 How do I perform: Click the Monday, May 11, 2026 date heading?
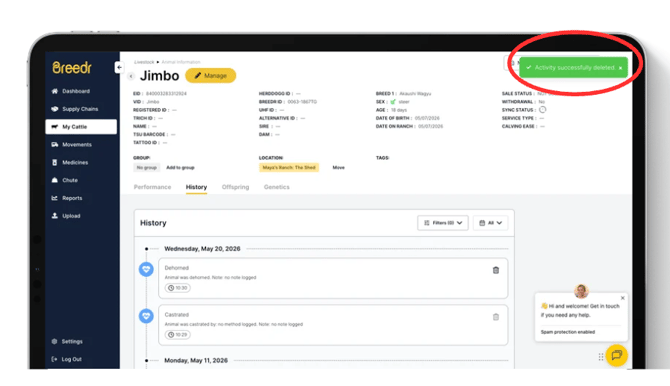[x=196, y=361]
